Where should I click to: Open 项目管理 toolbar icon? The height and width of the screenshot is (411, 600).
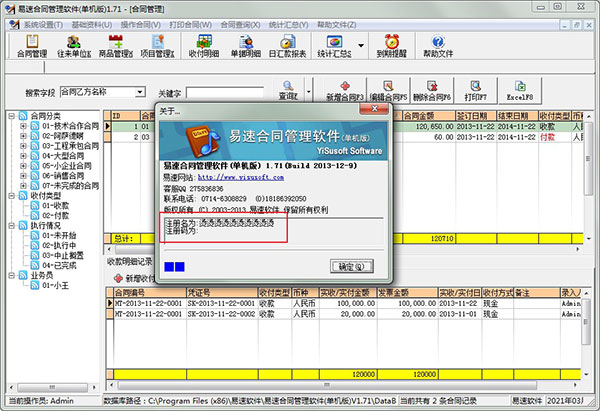point(157,46)
